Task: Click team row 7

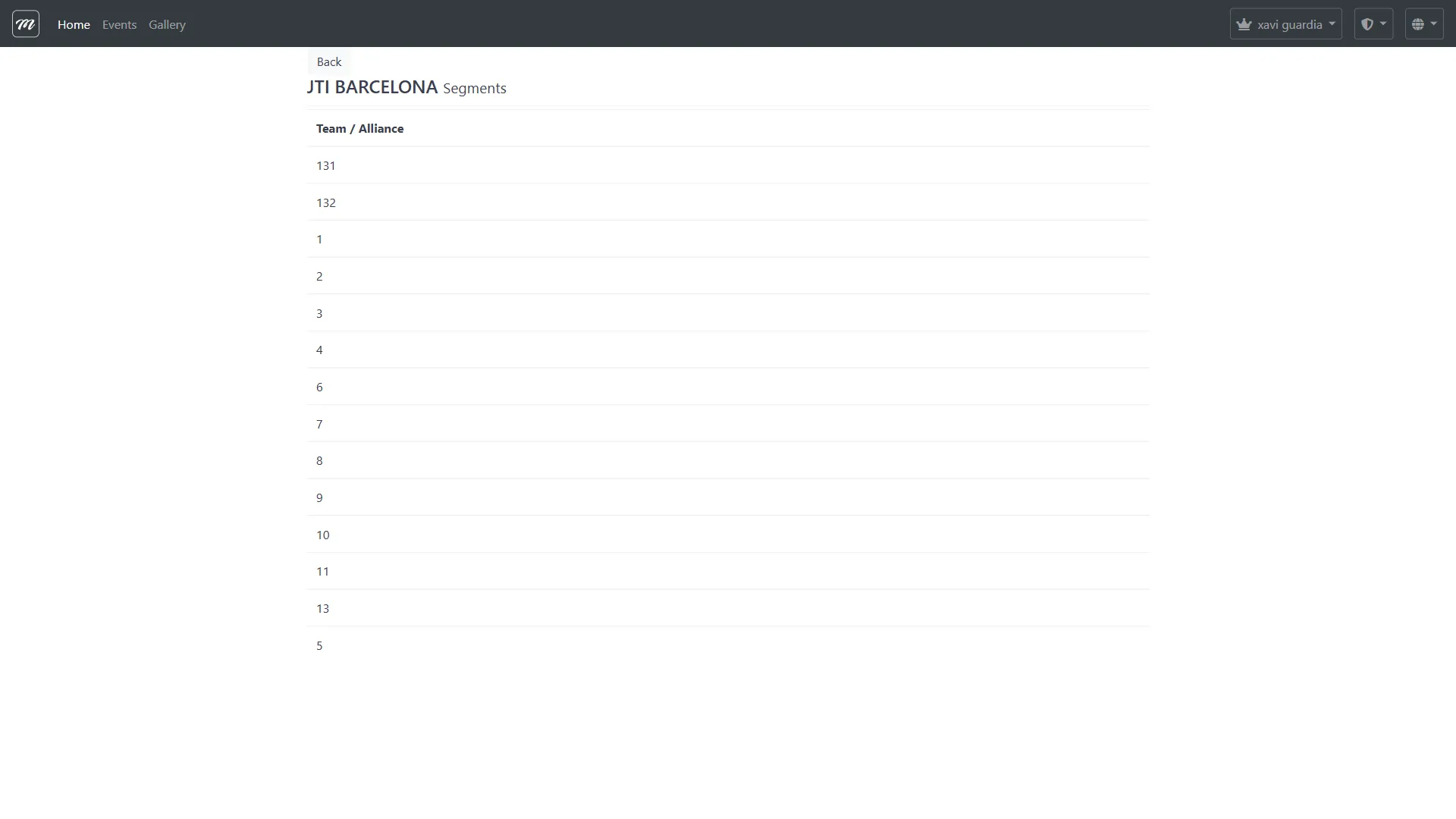Action: pyautogui.click(x=319, y=424)
